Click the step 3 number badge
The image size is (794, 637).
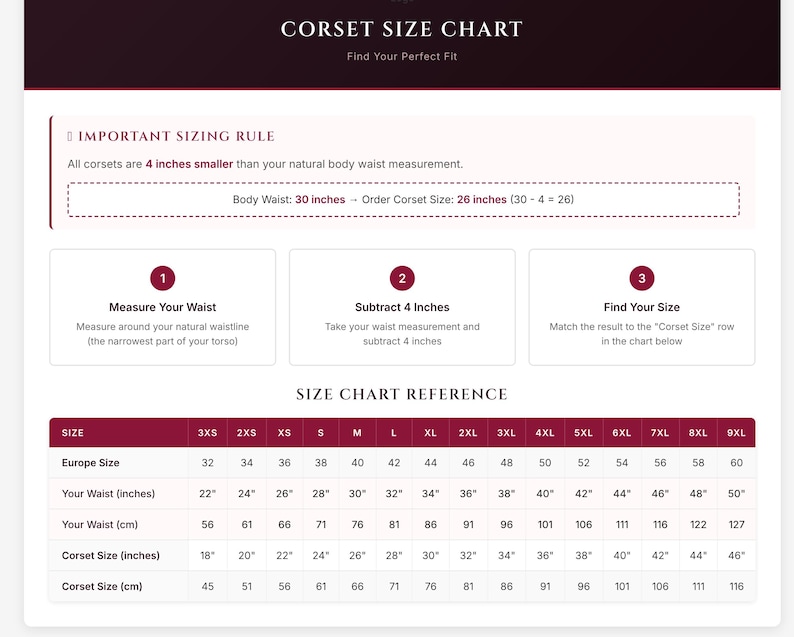(642, 278)
